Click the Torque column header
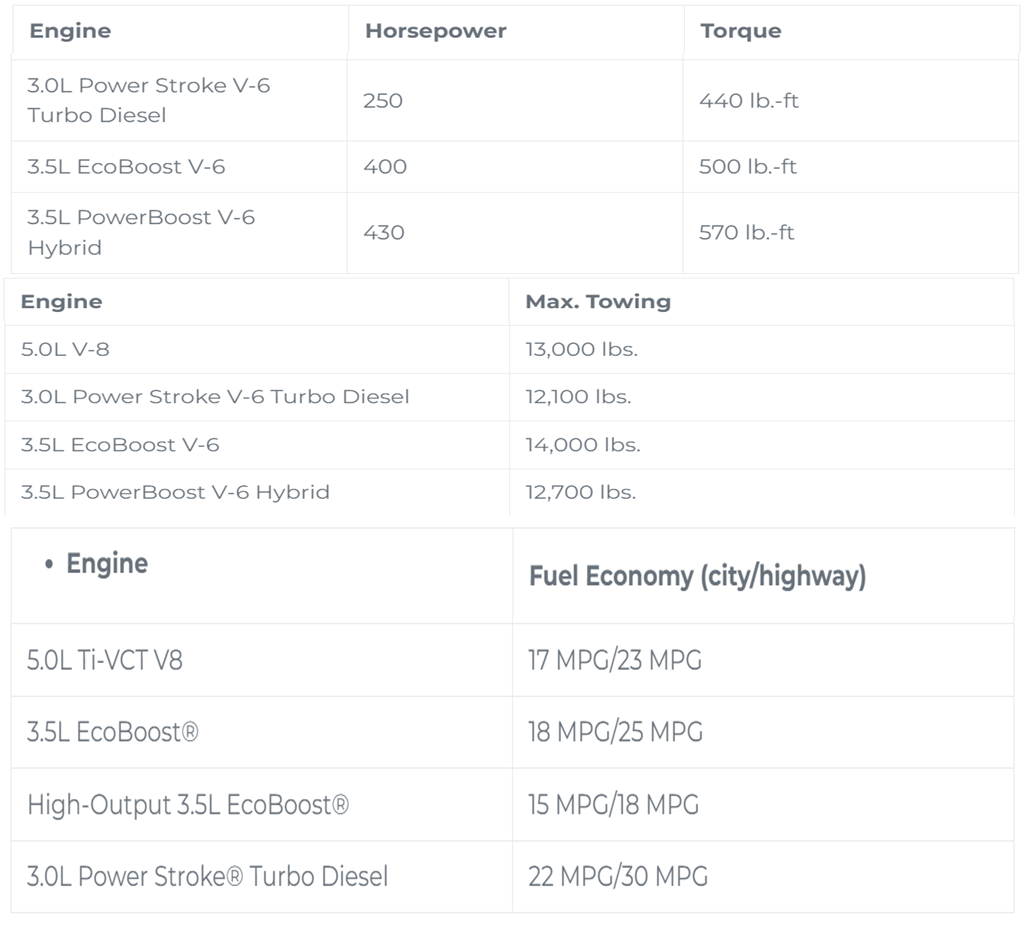The width and height of the screenshot is (1029, 928). tap(741, 31)
